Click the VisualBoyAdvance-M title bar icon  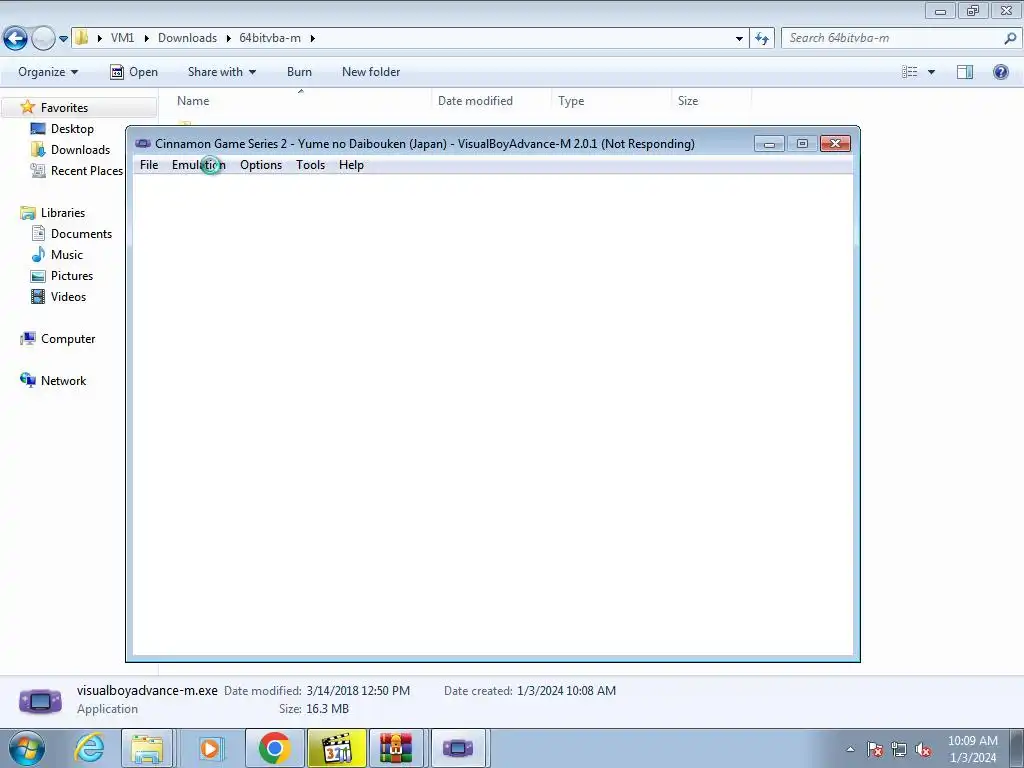coord(143,144)
